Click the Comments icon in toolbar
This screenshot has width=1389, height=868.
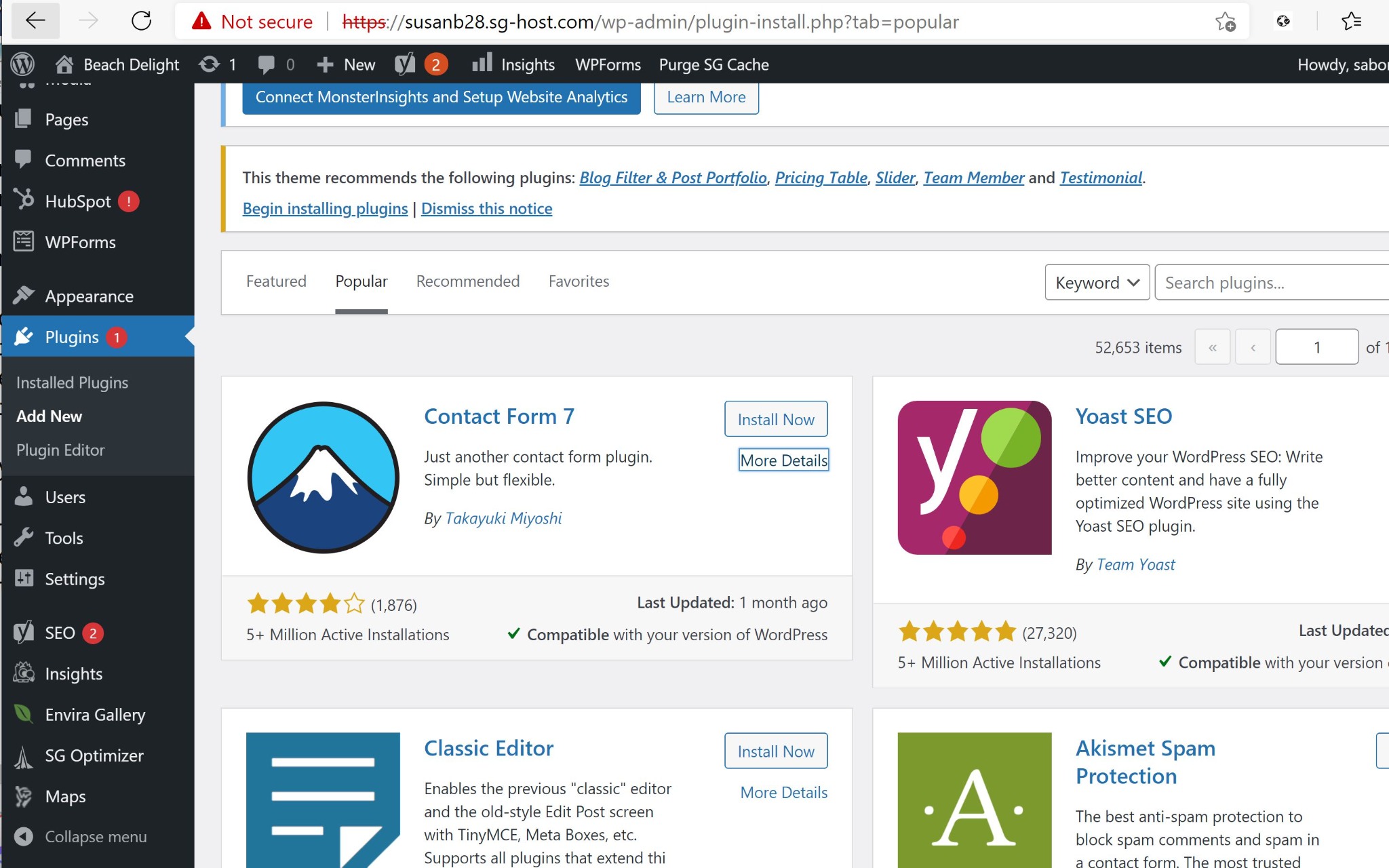(264, 64)
